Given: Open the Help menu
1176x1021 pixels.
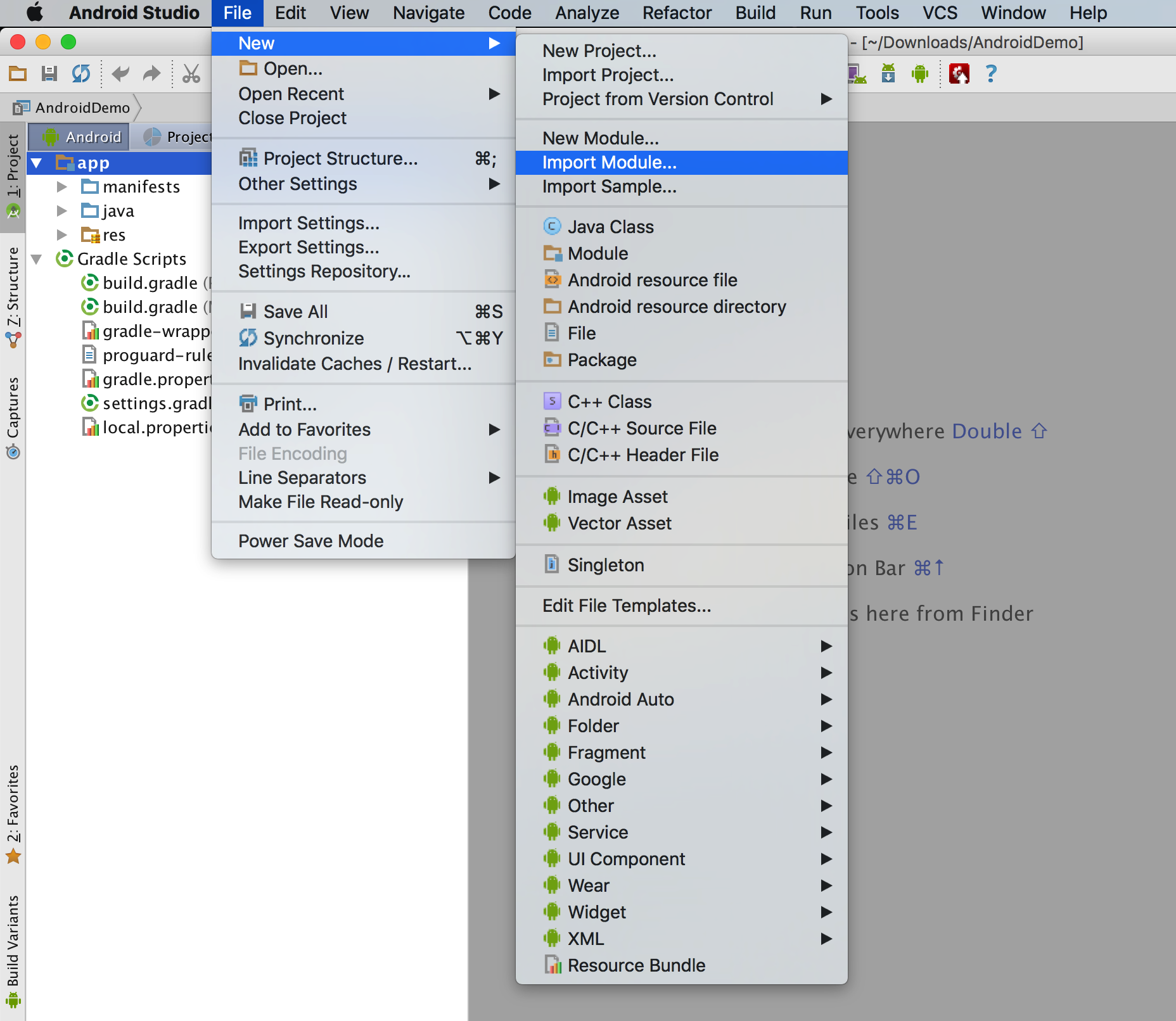Looking at the screenshot, I should [1088, 13].
